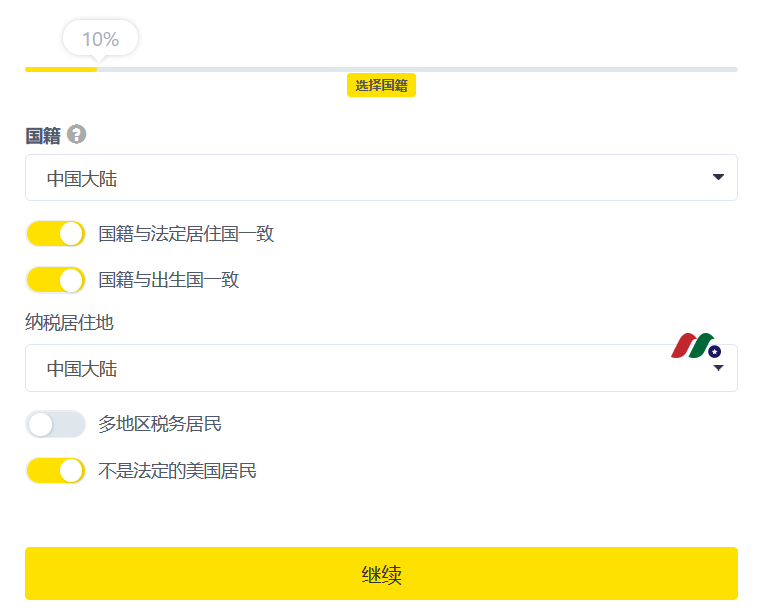Click the yellow portion of progress bar

coord(61,69)
